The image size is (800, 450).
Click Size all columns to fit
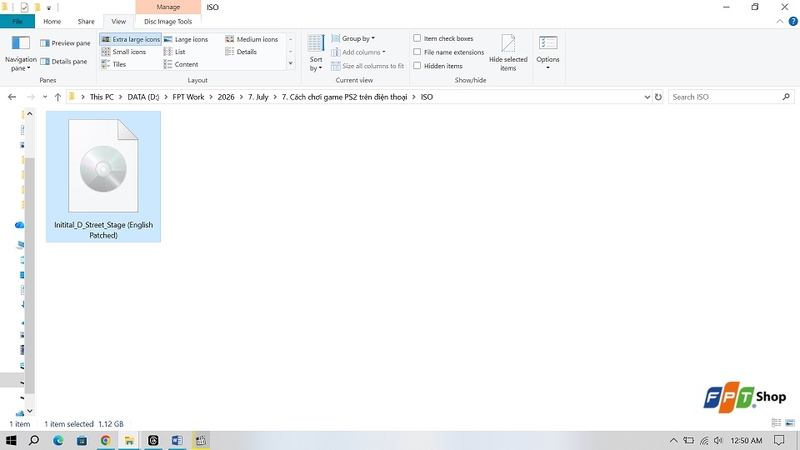coord(368,66)
